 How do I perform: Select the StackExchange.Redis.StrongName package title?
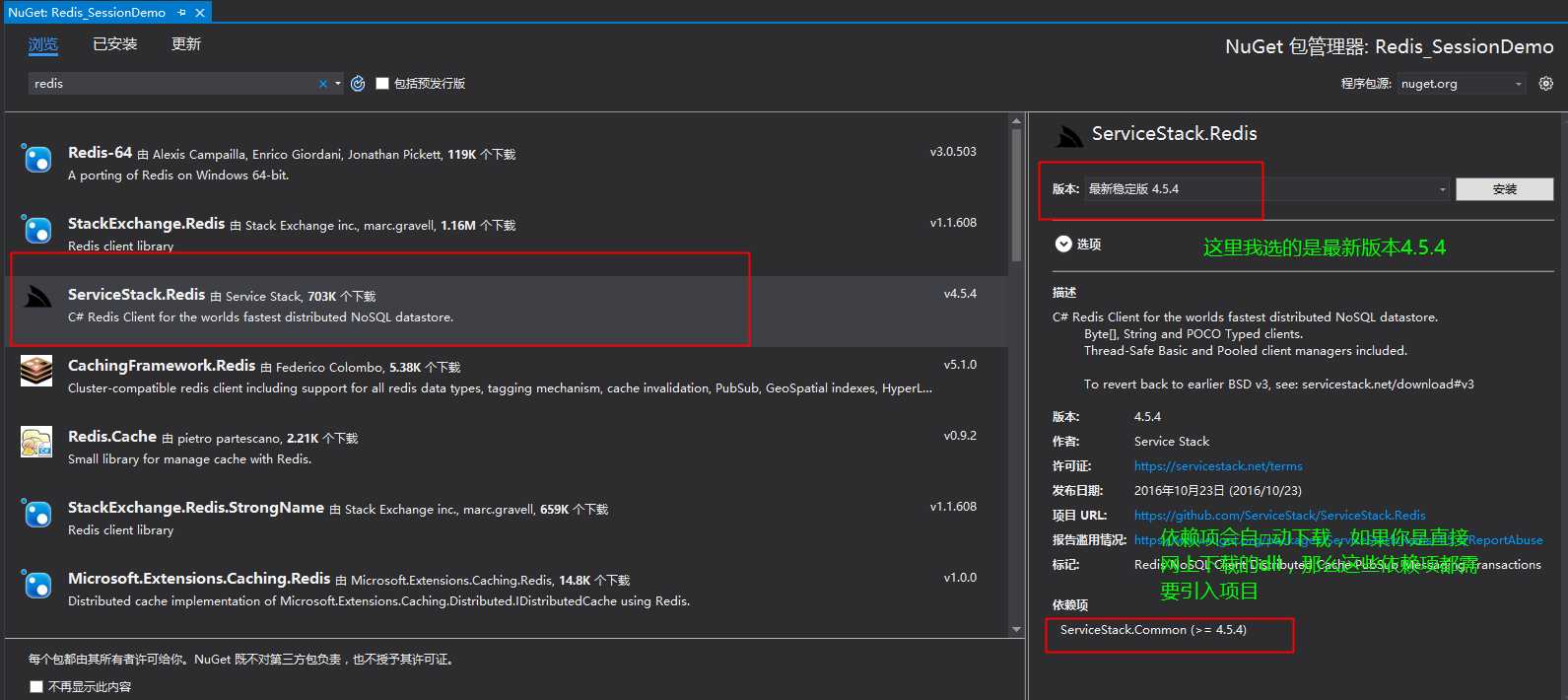[x=196, y=508]
